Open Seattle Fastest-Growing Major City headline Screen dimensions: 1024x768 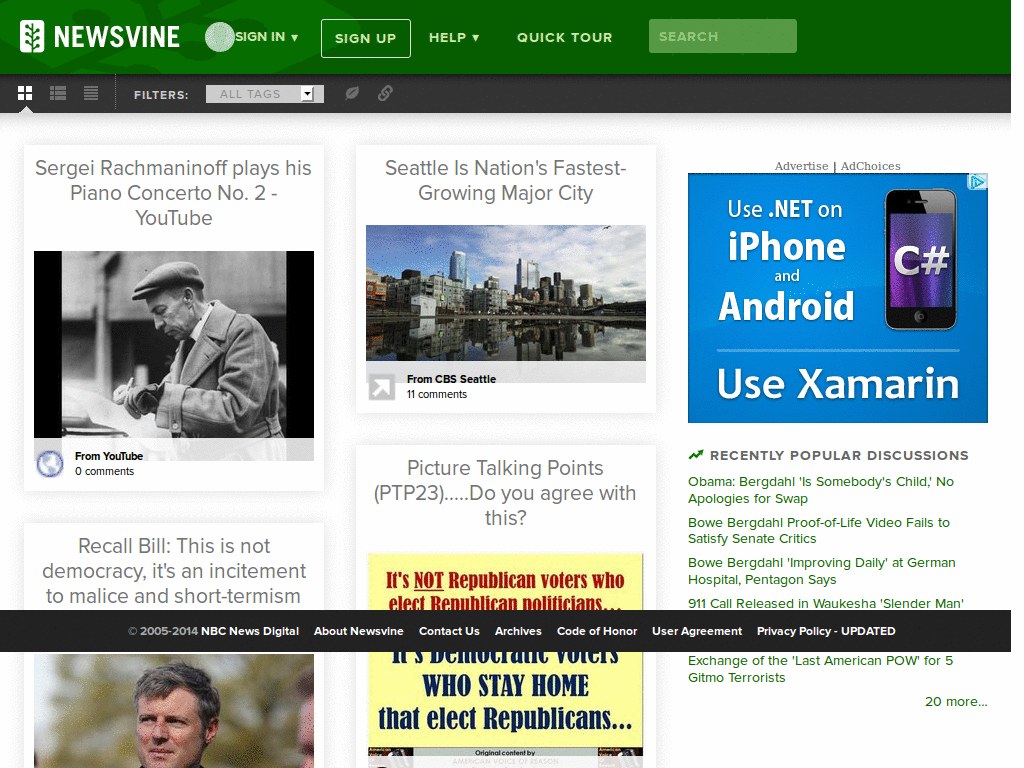[505, 180]
